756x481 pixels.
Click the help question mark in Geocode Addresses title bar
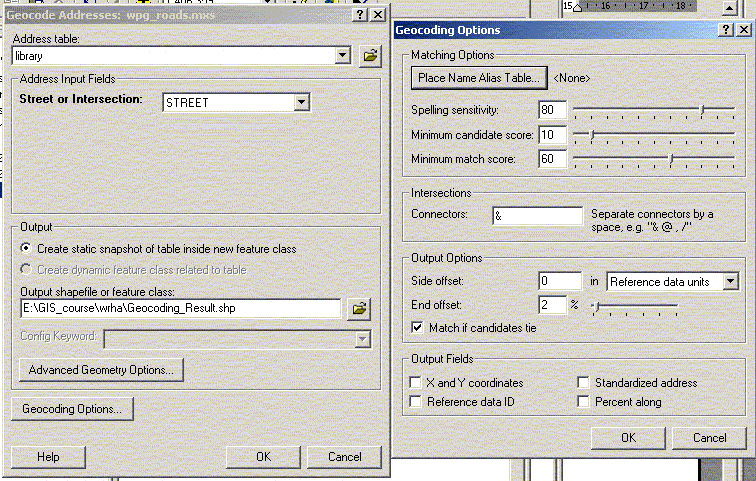pyautogui.click(x=359, y=15)
